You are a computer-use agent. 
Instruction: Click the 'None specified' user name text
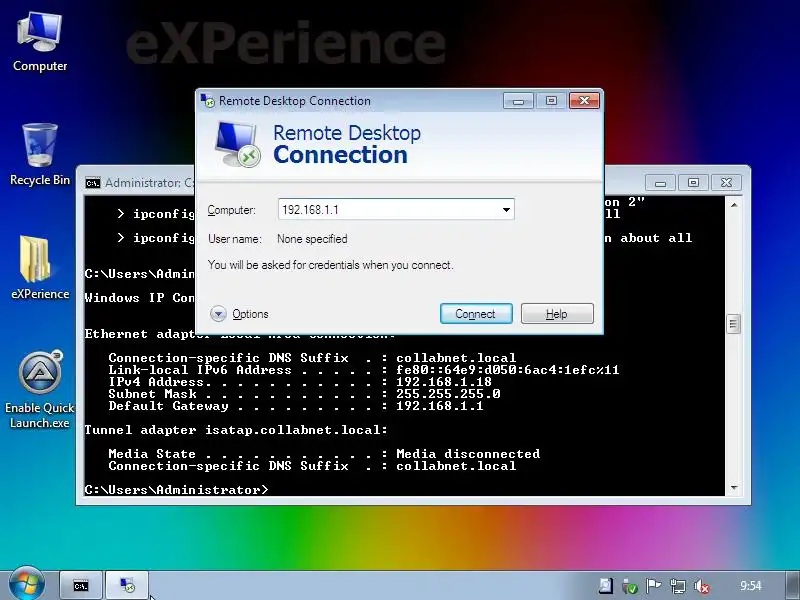312,239
